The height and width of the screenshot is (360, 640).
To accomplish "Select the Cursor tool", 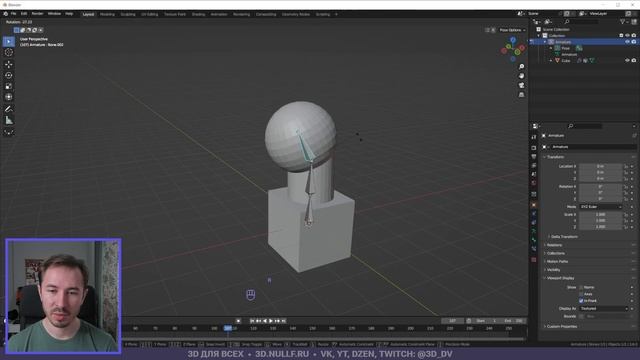I will [x=9, y=52].
